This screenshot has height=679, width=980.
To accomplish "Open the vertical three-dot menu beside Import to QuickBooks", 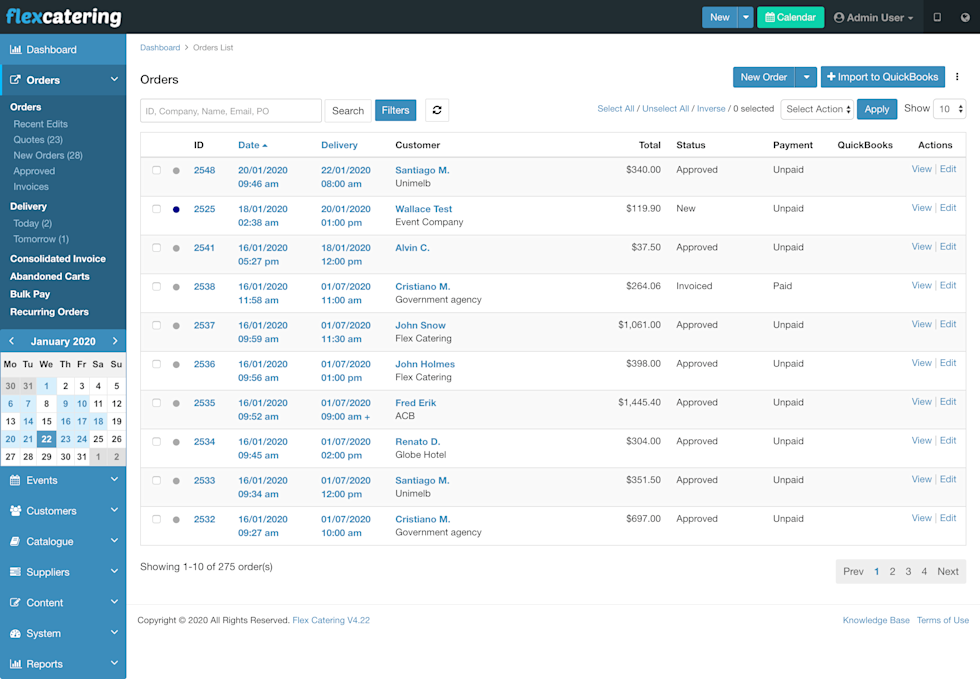I will pyautogui.click(x=957, y=77).
